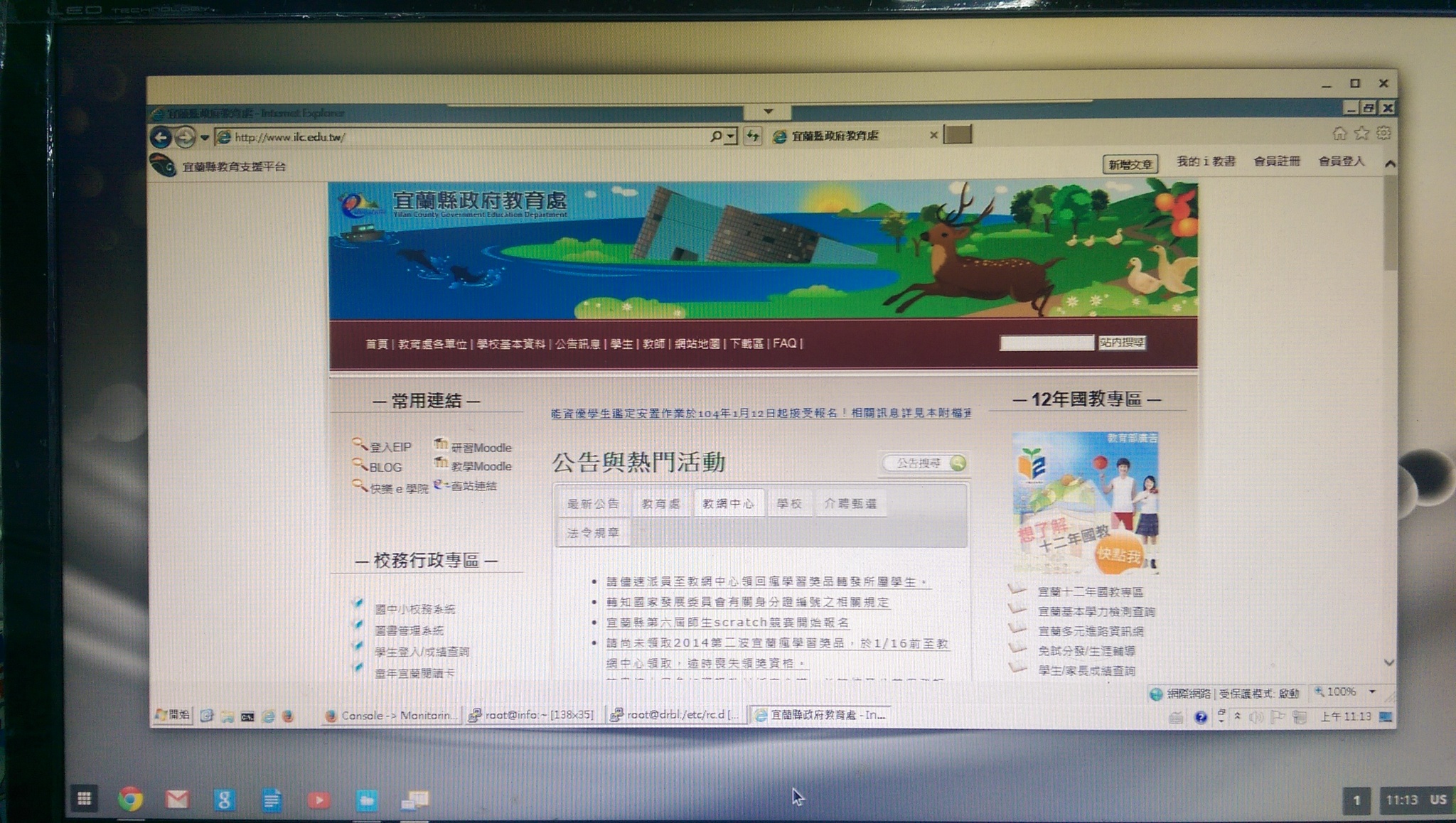Click the Windows Start button 開始

173,714
